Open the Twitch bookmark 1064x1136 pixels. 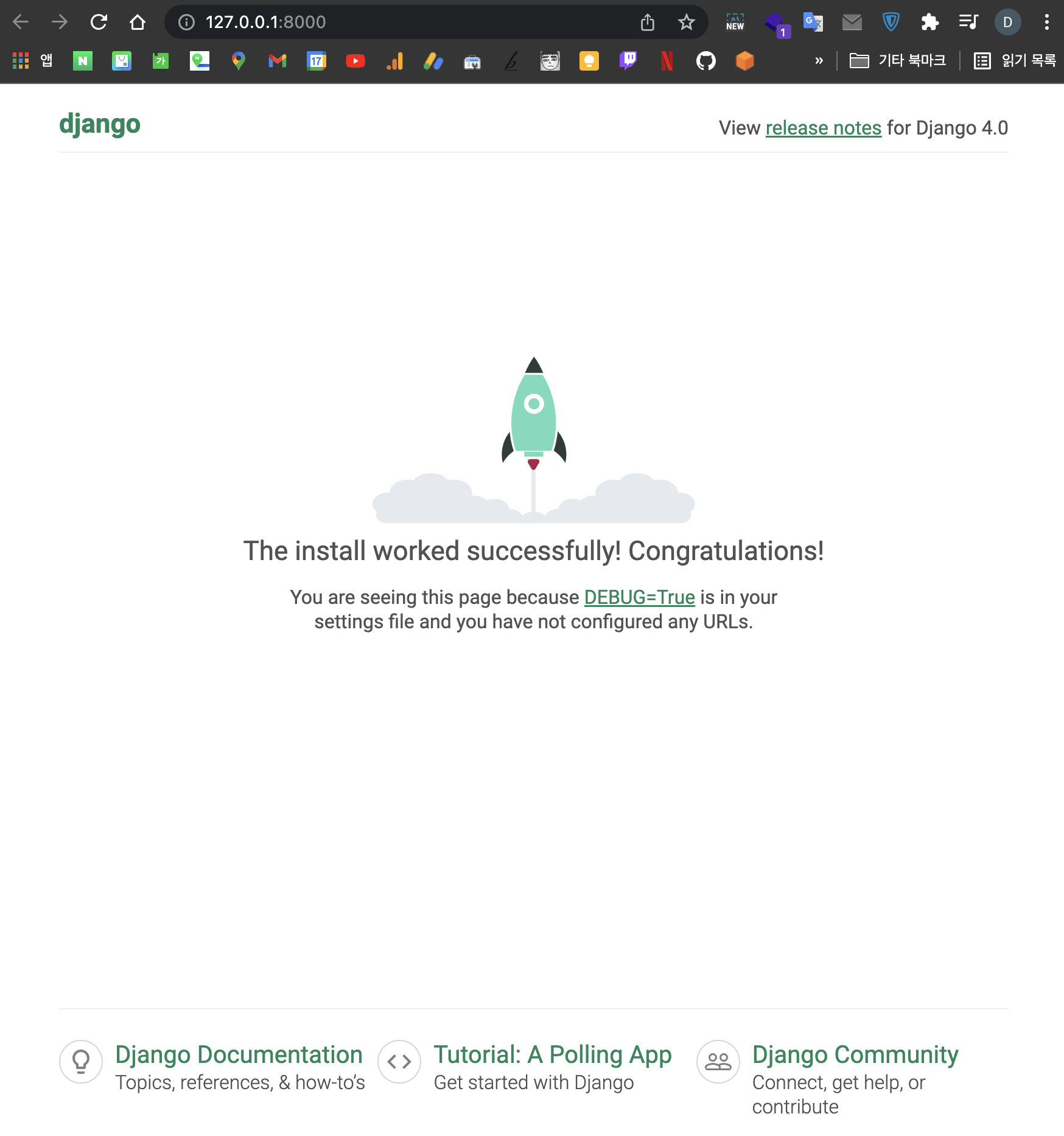(x=628, y=61)
